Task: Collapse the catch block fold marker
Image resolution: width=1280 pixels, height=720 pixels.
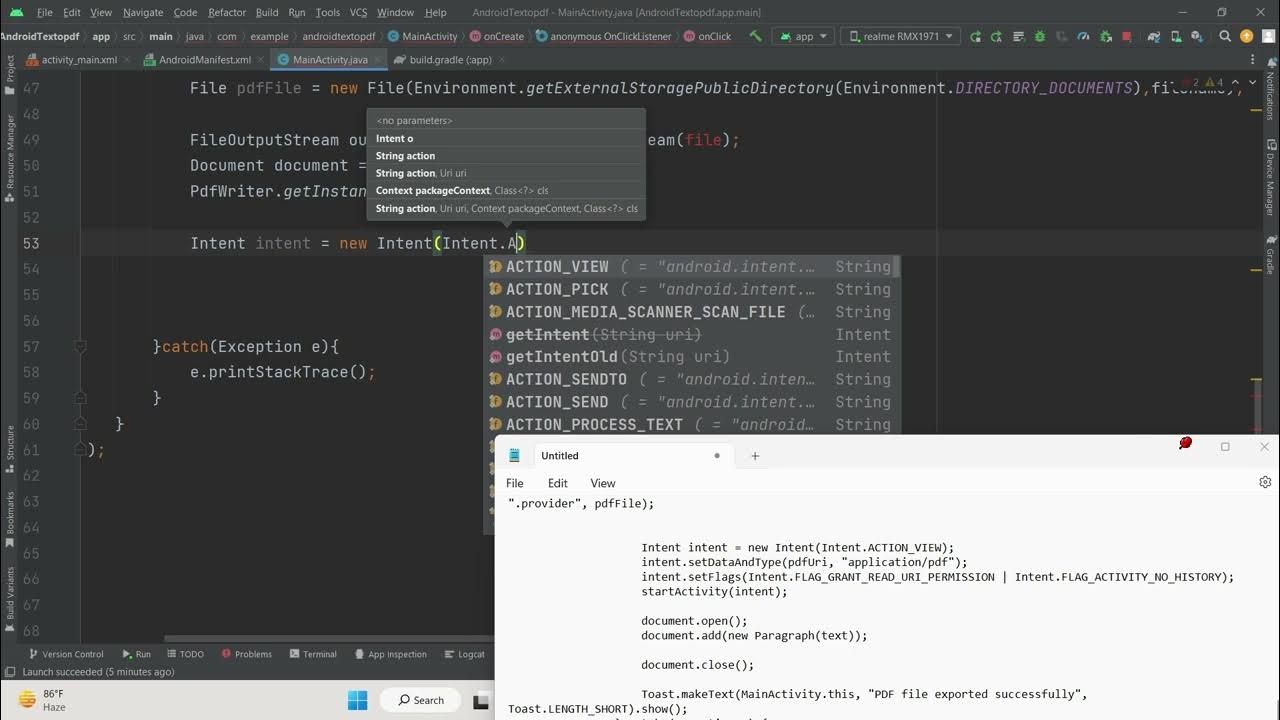Action: coord(80,347)
